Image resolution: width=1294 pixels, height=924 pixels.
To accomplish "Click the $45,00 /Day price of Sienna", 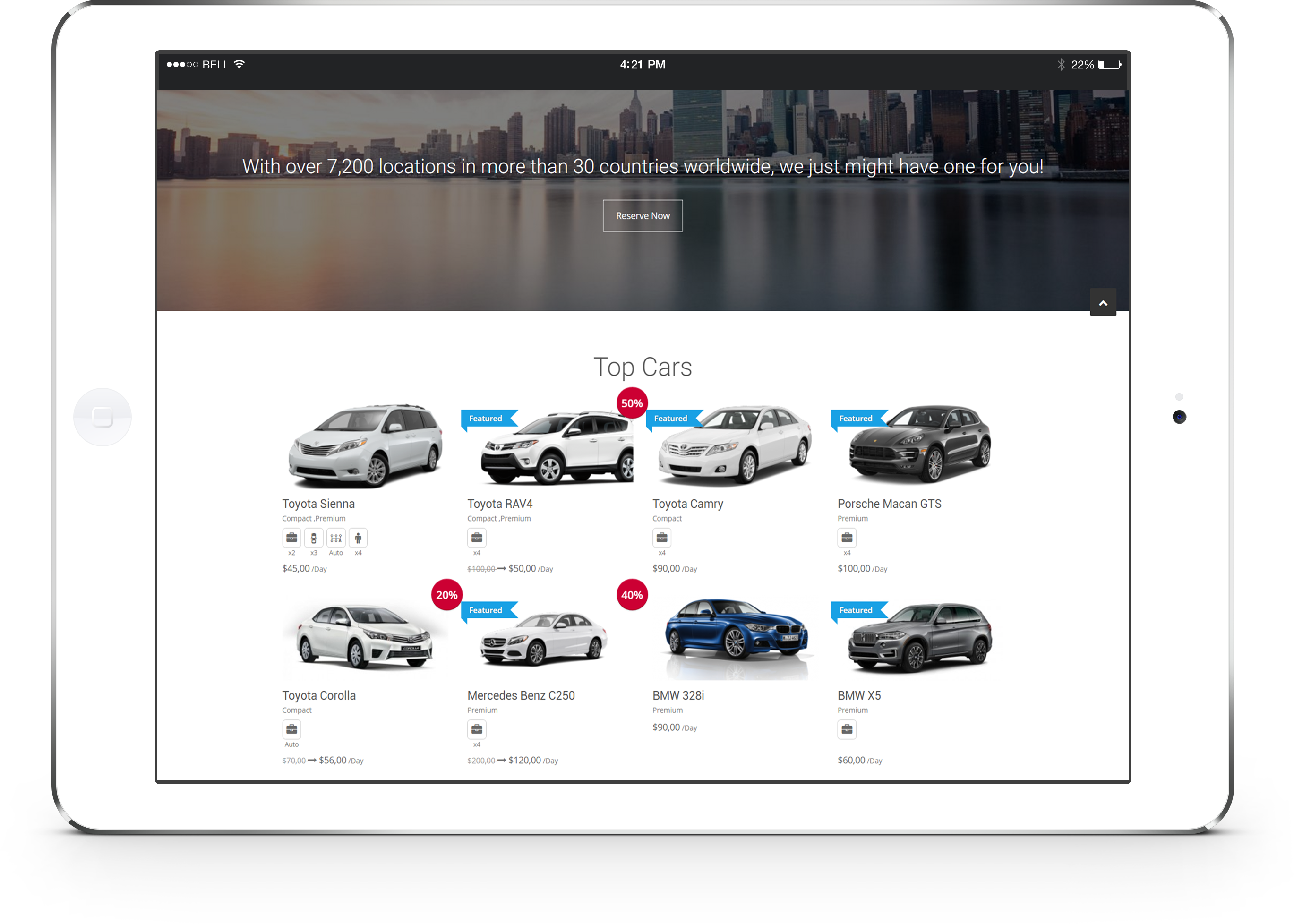I will 304,568.
